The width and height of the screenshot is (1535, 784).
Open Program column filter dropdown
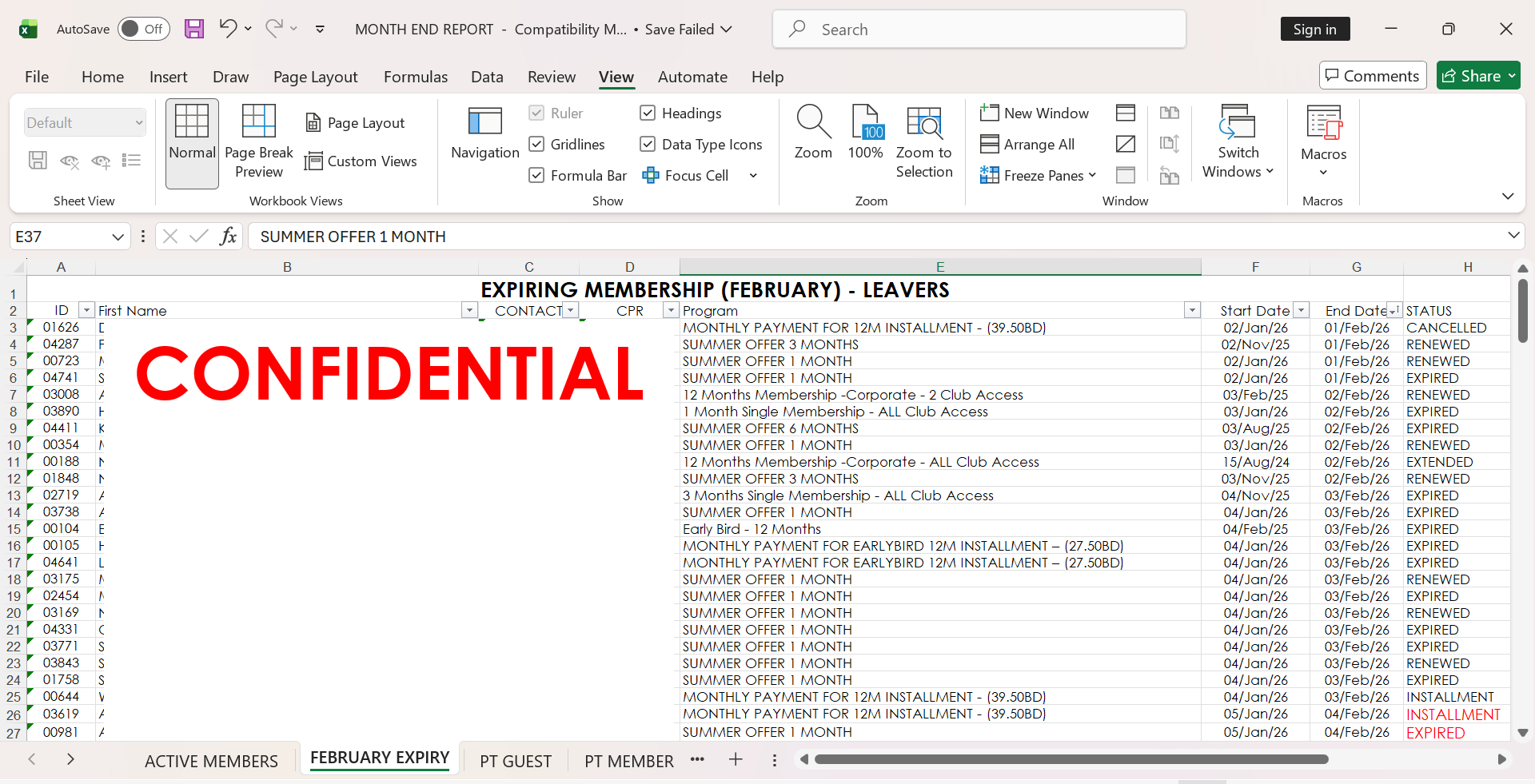pos(1192,310)
